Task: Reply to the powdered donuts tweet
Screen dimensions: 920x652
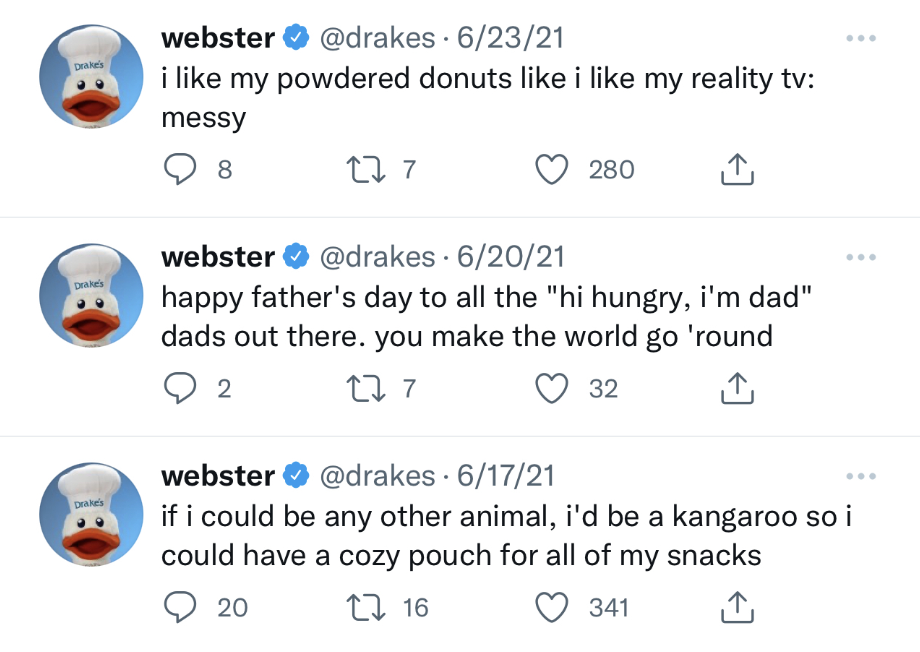Action: point(181,170)
